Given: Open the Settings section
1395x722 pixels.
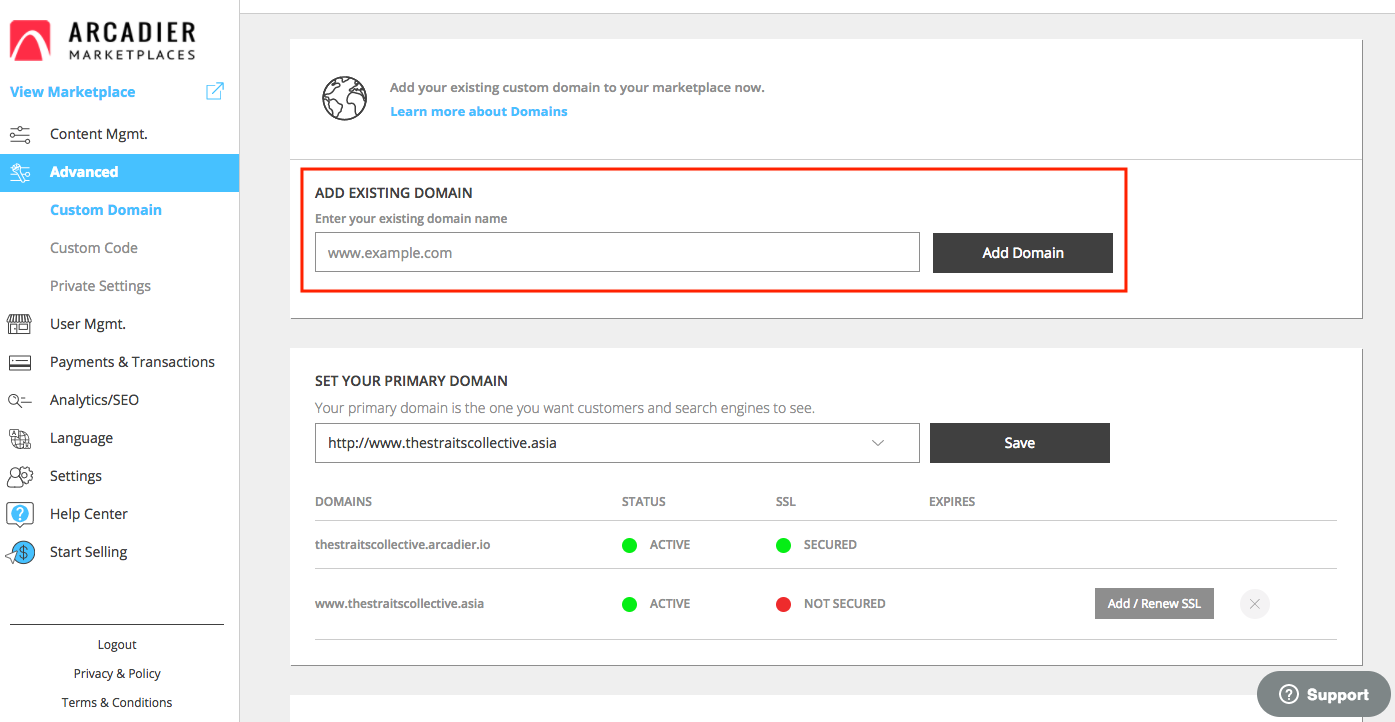Looking at the screenshot, I should (x=76, y=476).
